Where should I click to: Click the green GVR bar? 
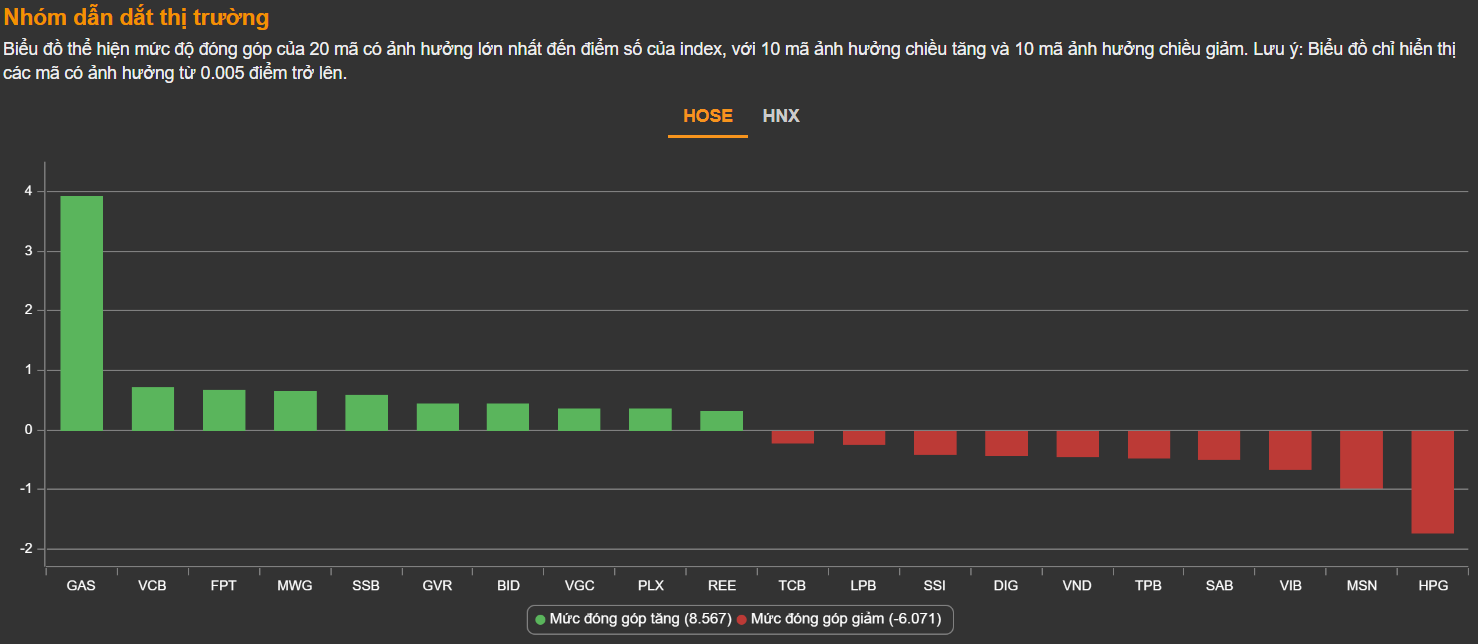[438, 417]
